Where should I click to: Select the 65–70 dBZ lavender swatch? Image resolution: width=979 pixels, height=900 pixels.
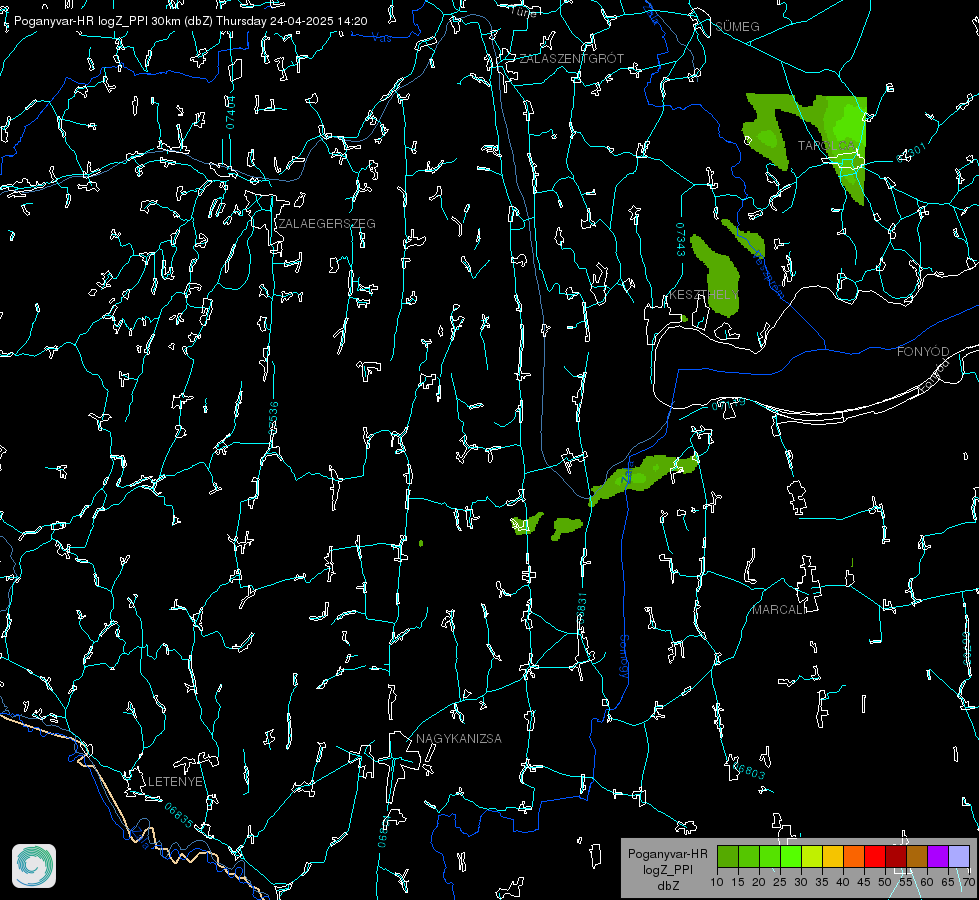[x=959, y=856]
